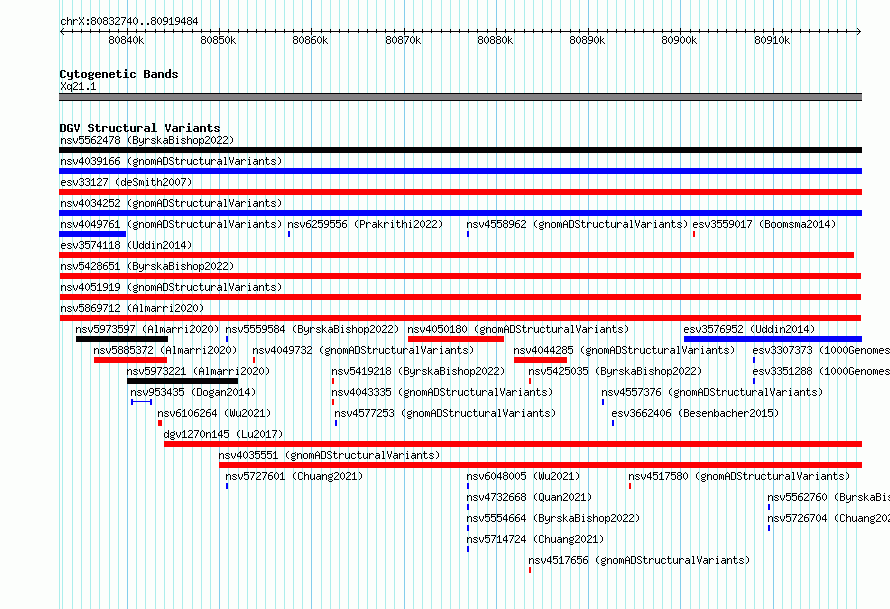Select the black nsv5562478 variant bar
Screen dimensions: 890x609
(460, 150)
